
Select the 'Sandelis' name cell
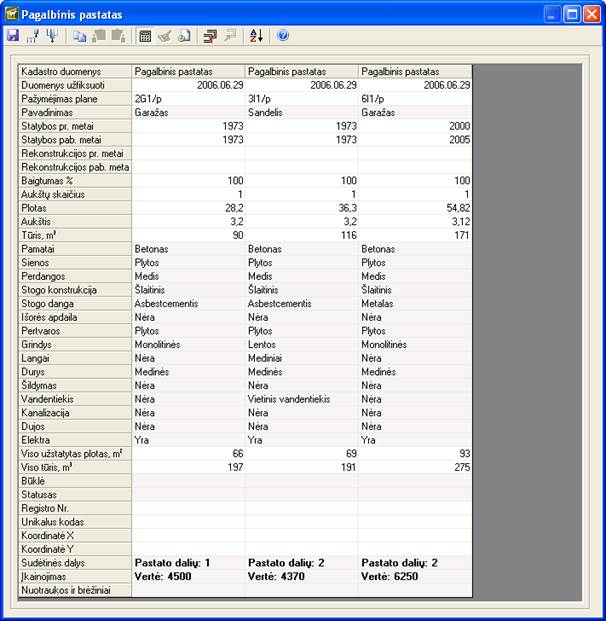point(301,112)
